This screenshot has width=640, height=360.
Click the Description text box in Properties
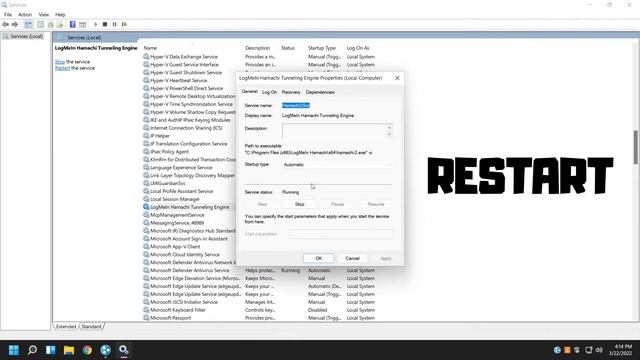(337, 131)
